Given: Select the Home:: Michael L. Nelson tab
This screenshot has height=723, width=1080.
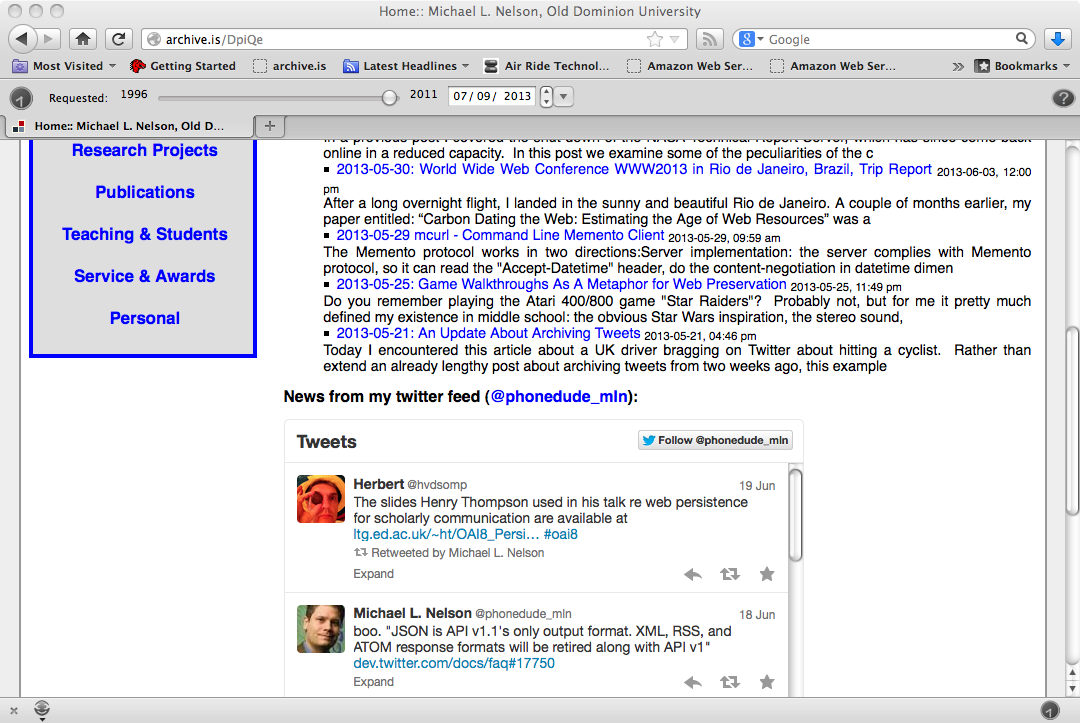Looking at the screenshot, I should (x=128, y=126).
